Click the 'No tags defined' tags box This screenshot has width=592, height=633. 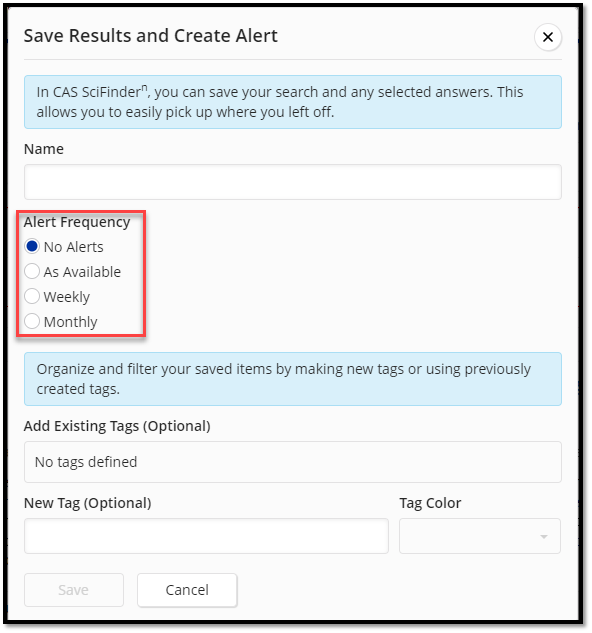pos(292,462)
